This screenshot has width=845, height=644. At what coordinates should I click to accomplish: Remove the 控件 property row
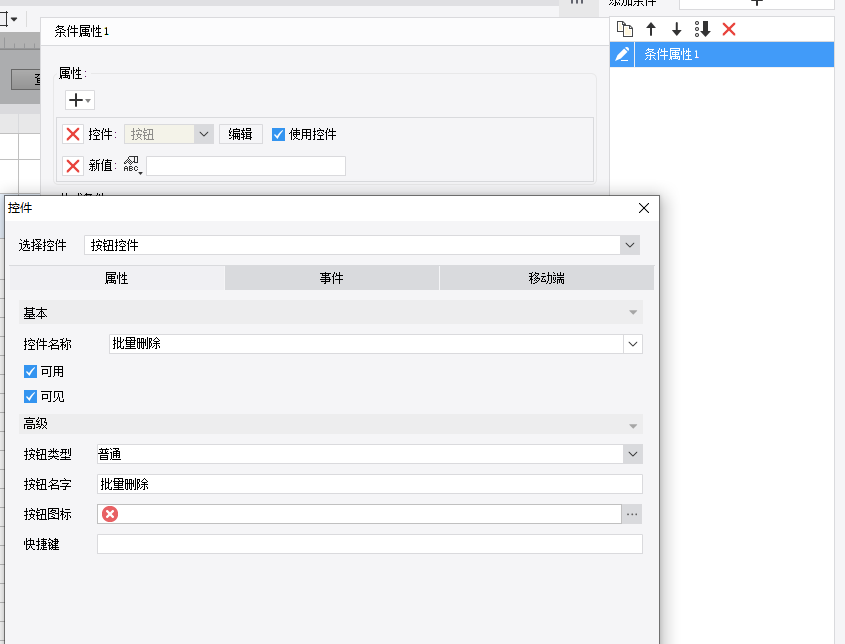tap(73, 134)
